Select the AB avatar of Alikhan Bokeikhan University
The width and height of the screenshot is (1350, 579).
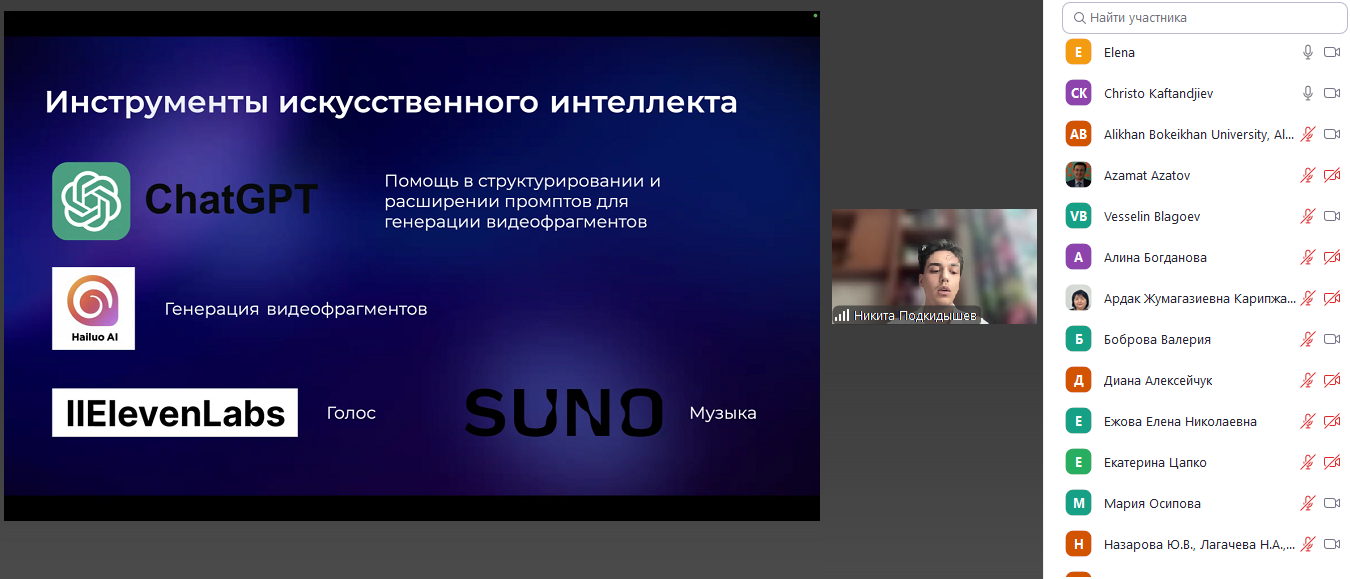pos(1078,134)
